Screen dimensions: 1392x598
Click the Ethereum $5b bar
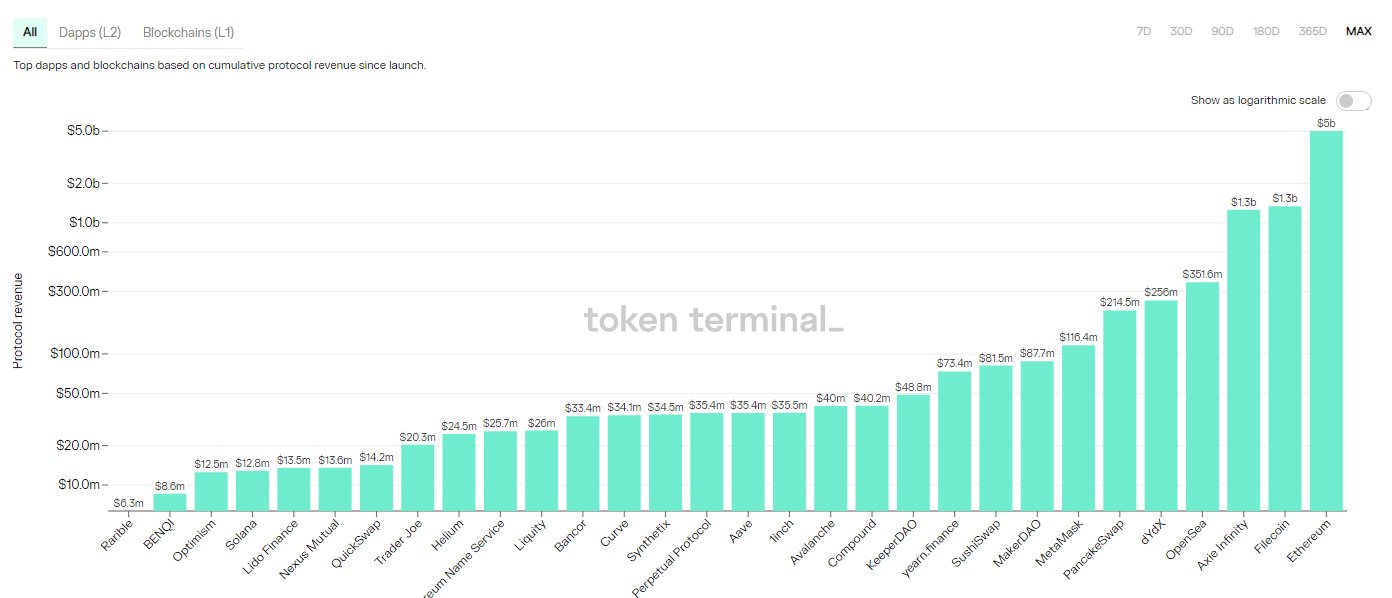[1326, 320]
